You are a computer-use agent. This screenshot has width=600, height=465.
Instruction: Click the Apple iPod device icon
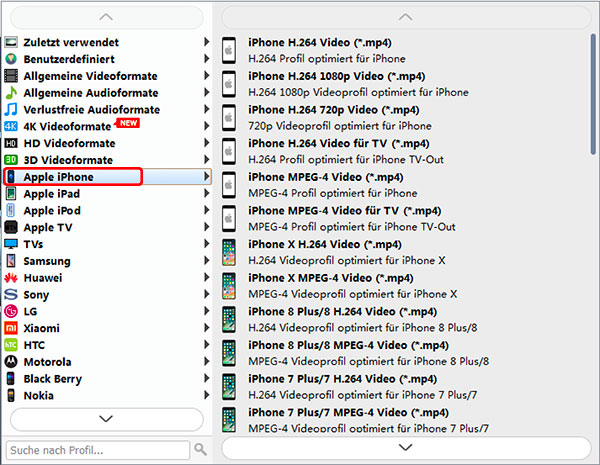pyautogui.click(x=11, y=210)
